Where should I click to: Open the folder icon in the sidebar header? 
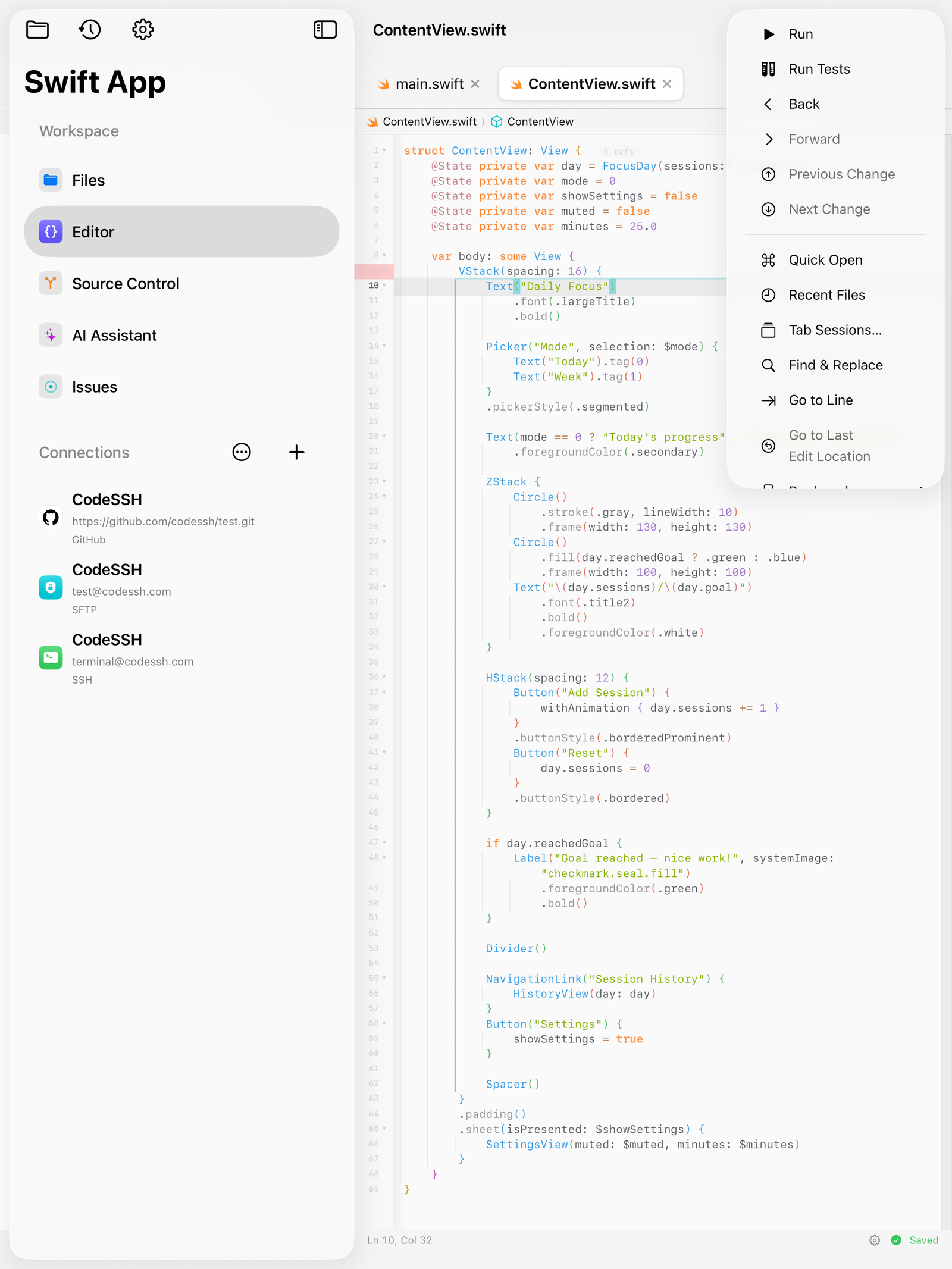tap(37, 29)
